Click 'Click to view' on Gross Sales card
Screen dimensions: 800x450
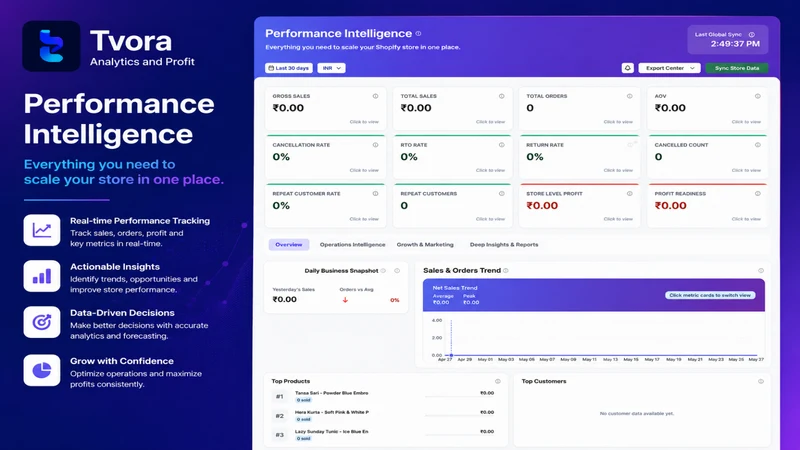click(364, 122)
